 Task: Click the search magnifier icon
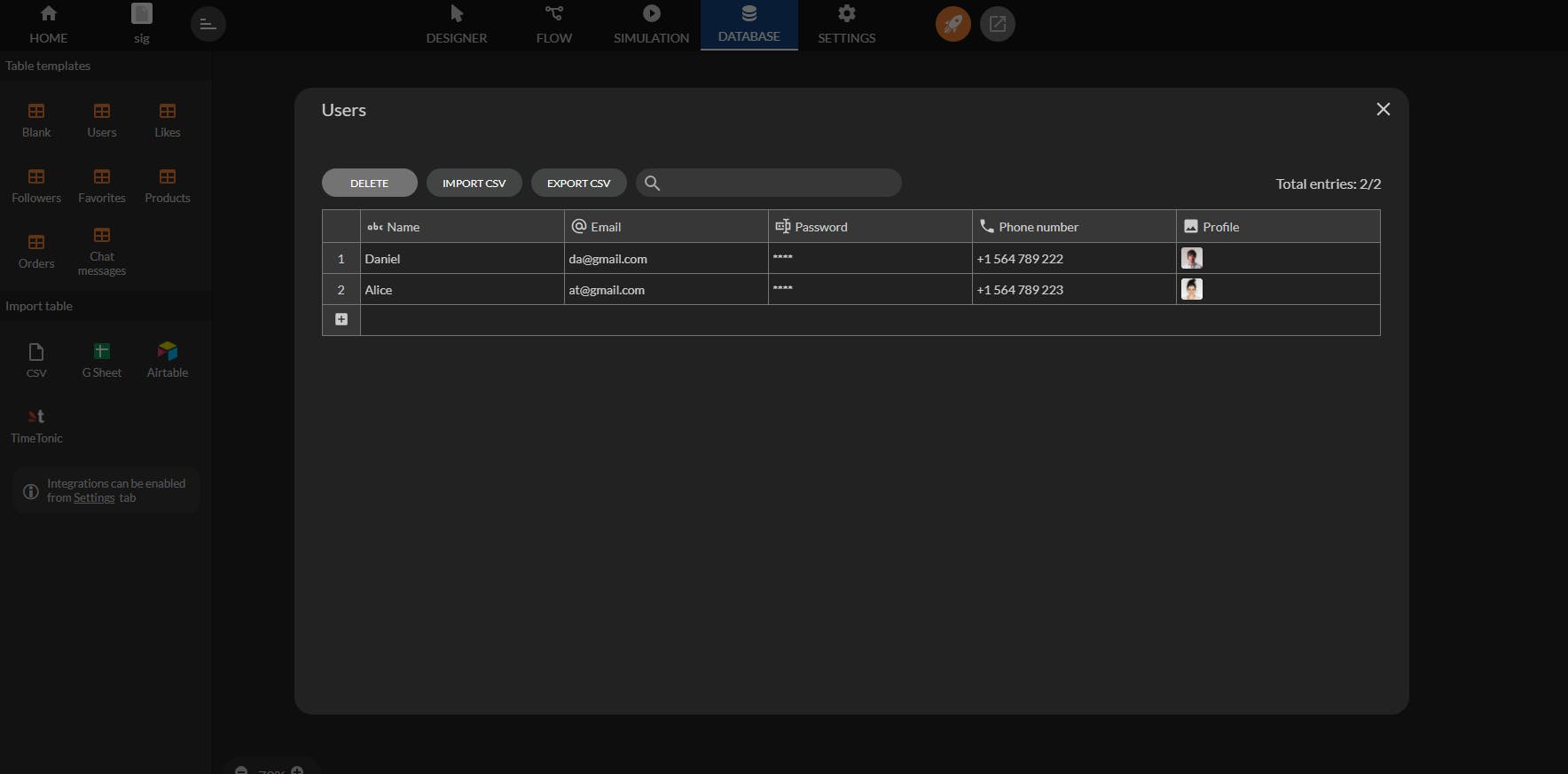[x=652, y=183]
